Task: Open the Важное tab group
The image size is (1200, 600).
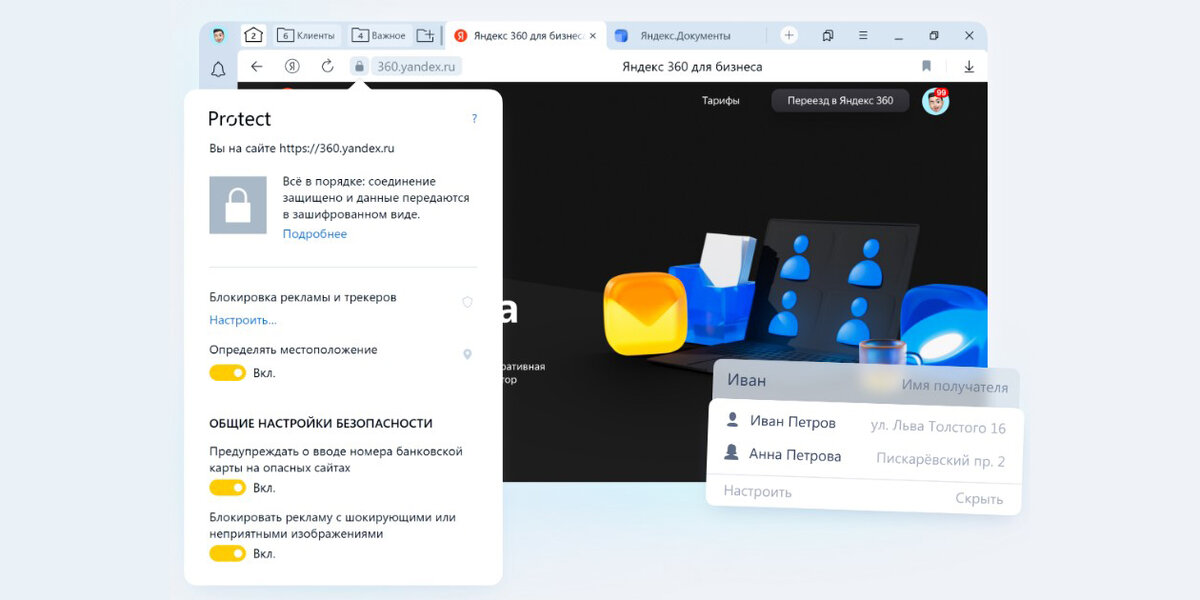Action: tap(379, 35)
